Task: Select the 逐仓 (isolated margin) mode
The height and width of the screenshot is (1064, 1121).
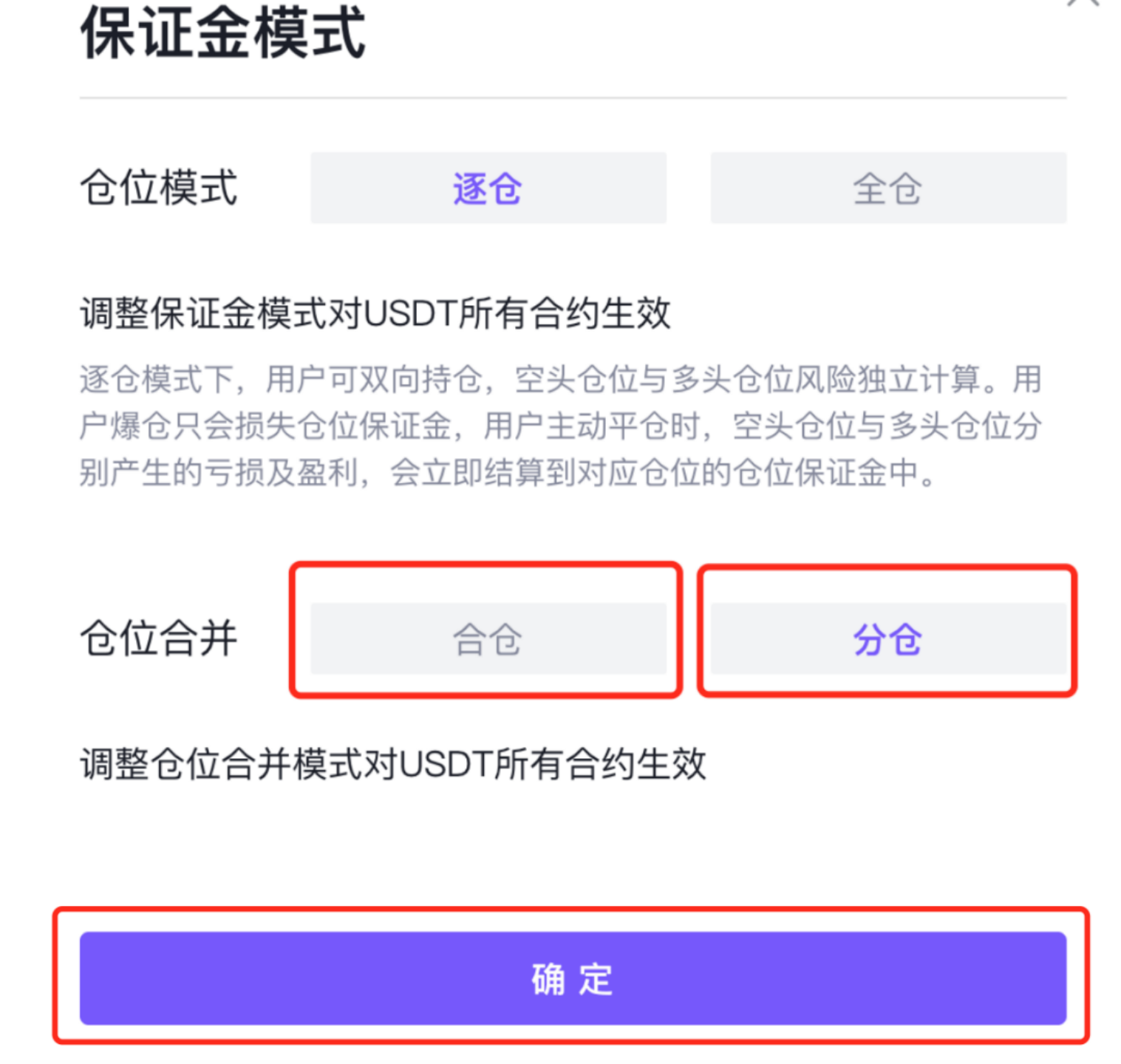Action: coord(487,188)
